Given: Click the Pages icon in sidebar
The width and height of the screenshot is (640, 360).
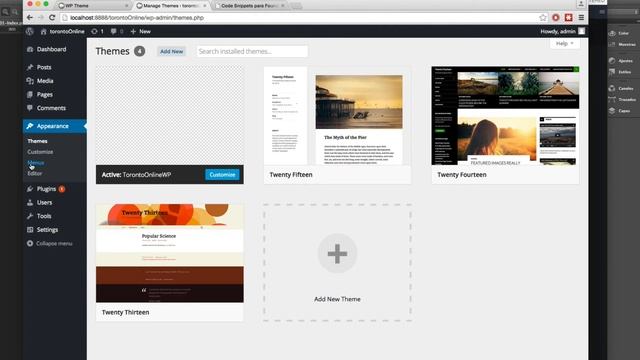Looking at the screenshot, I should (x=30, y=94).
